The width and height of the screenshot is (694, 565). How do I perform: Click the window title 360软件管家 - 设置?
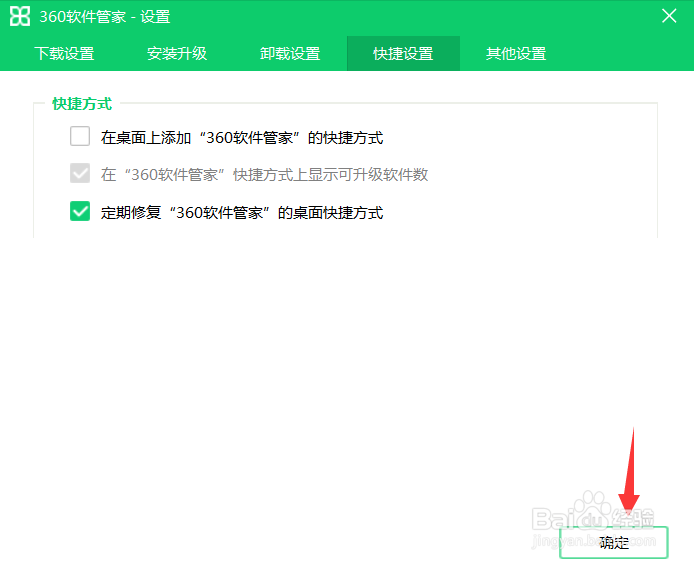click(x=105, y=17)
